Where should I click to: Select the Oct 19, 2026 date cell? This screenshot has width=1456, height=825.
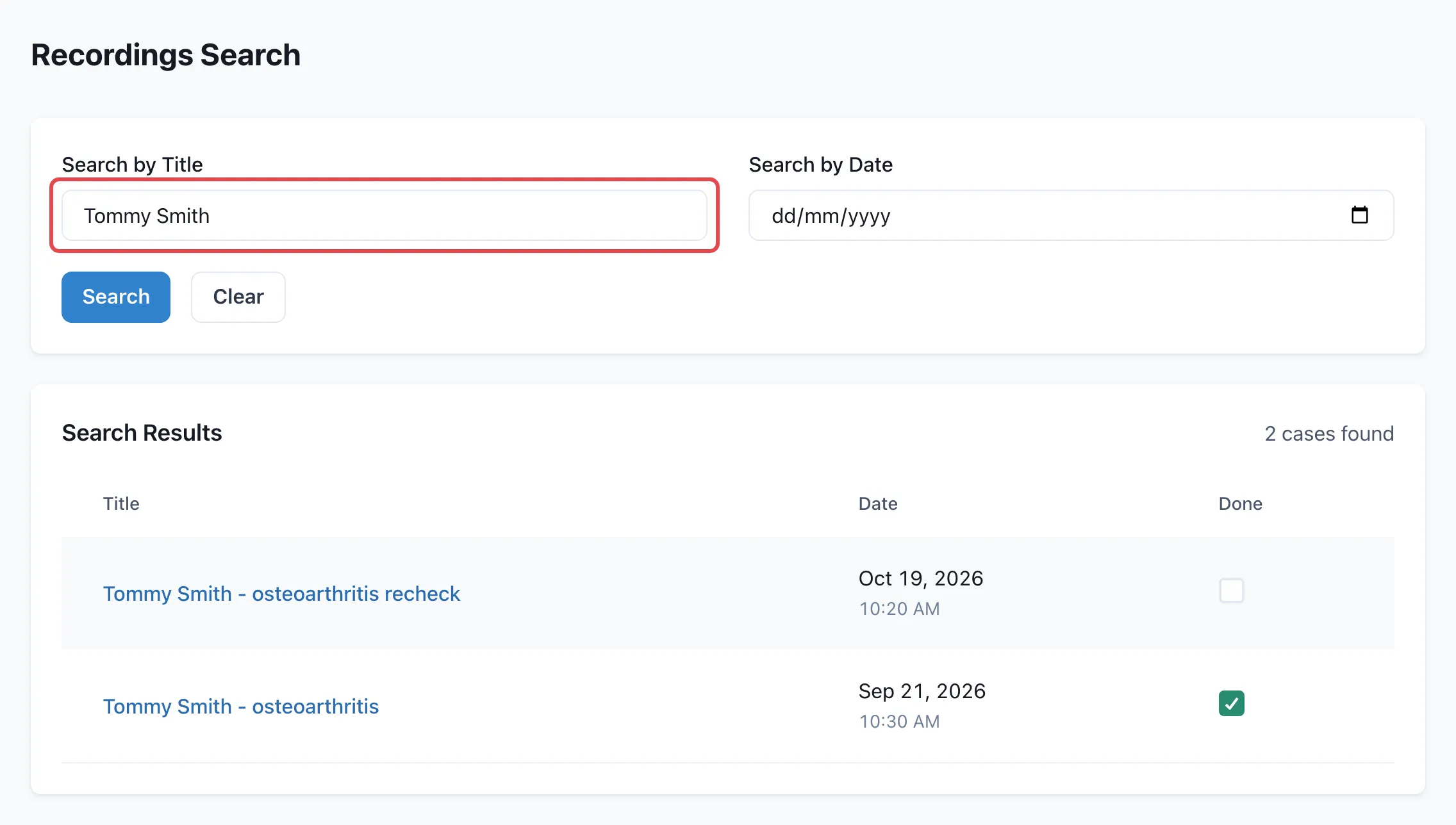click(921, 578)
